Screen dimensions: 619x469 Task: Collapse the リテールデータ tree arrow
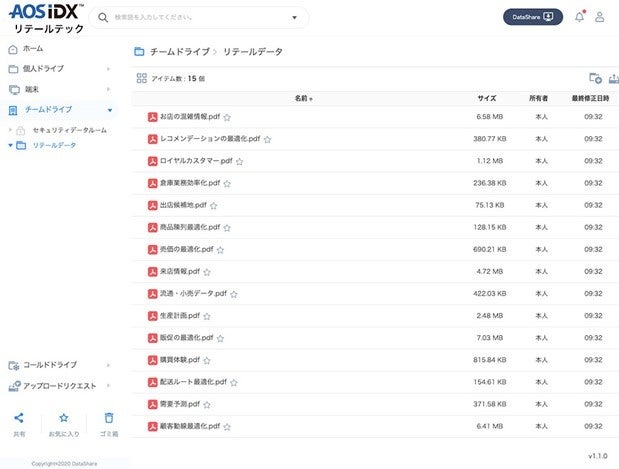[10, 145]
